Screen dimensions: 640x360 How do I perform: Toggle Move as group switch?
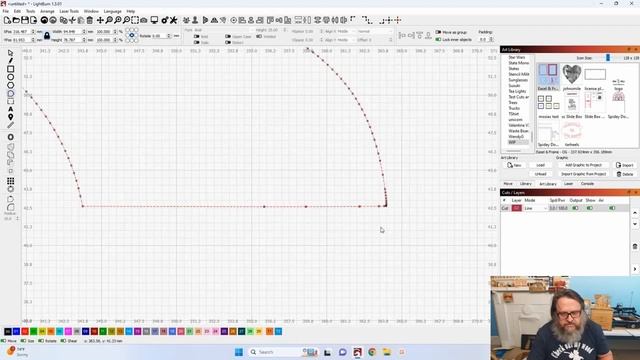pyautogui.click(x=438, y=32)
